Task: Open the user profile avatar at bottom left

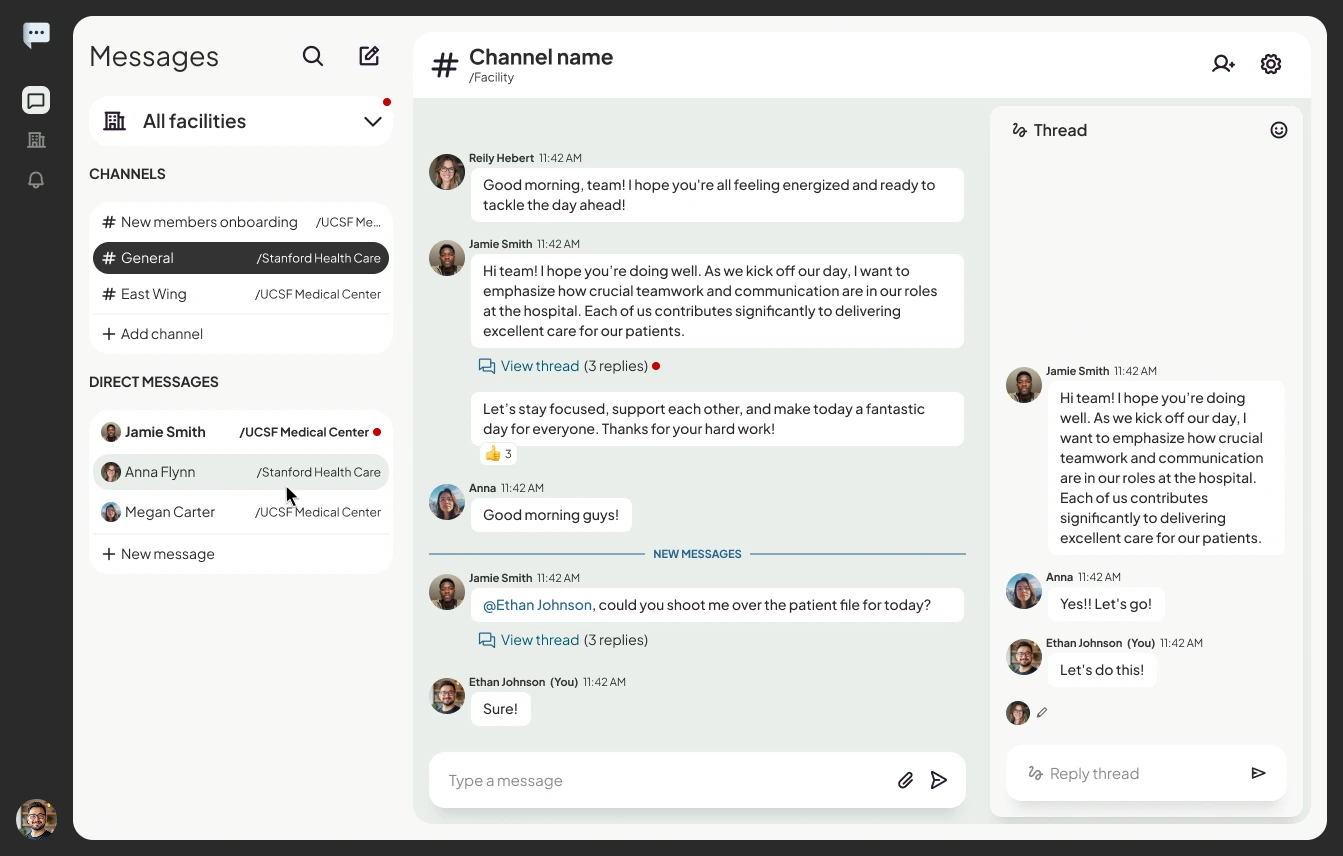Action: click(x=37, y=819)
